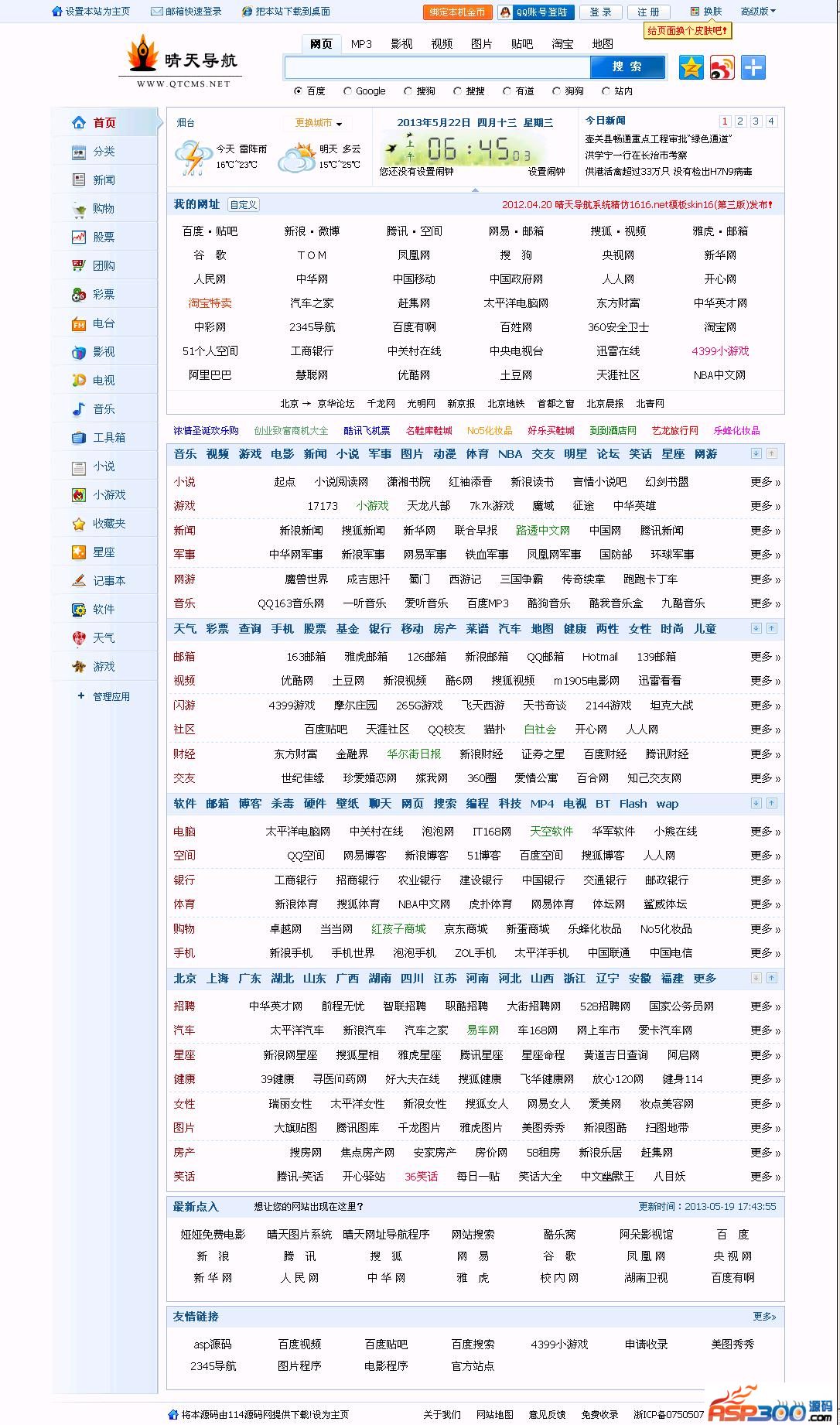Screen dimensions: 840x1425
Task: Open sidebar 电台 FM radio icon
Action: point(78,323)
